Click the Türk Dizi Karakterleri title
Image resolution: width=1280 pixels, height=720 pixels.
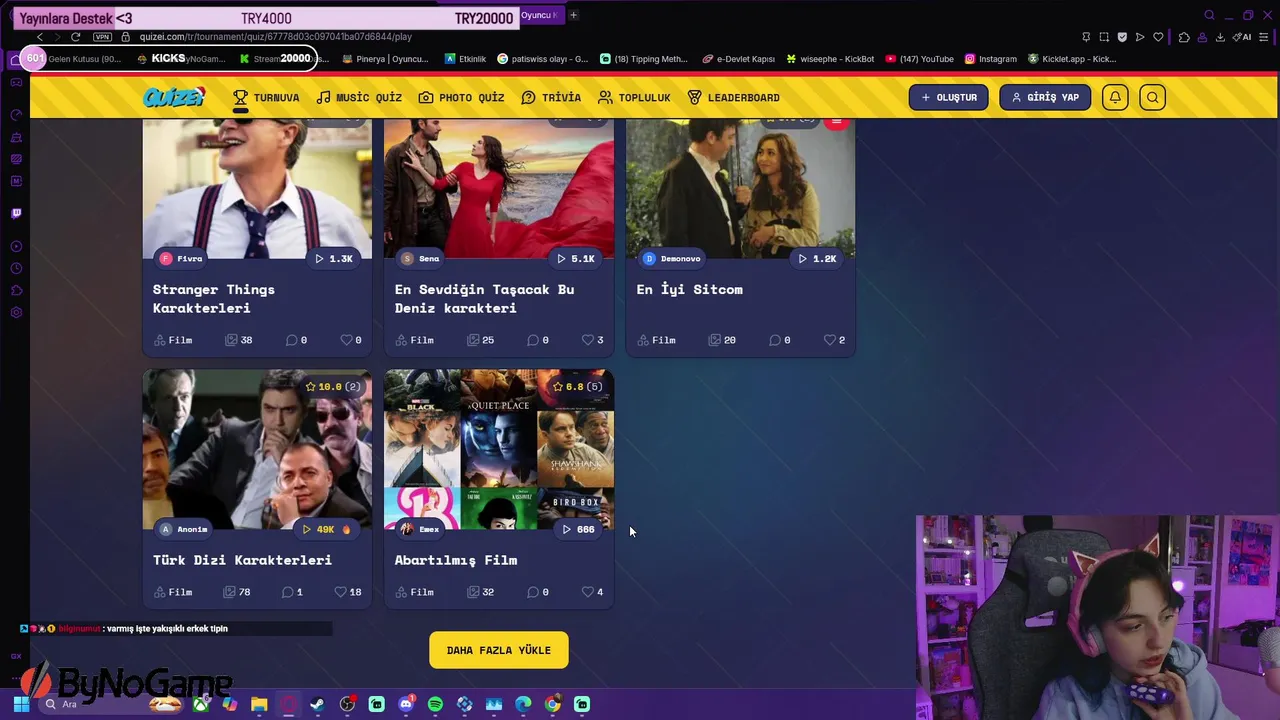click(242, 560)
